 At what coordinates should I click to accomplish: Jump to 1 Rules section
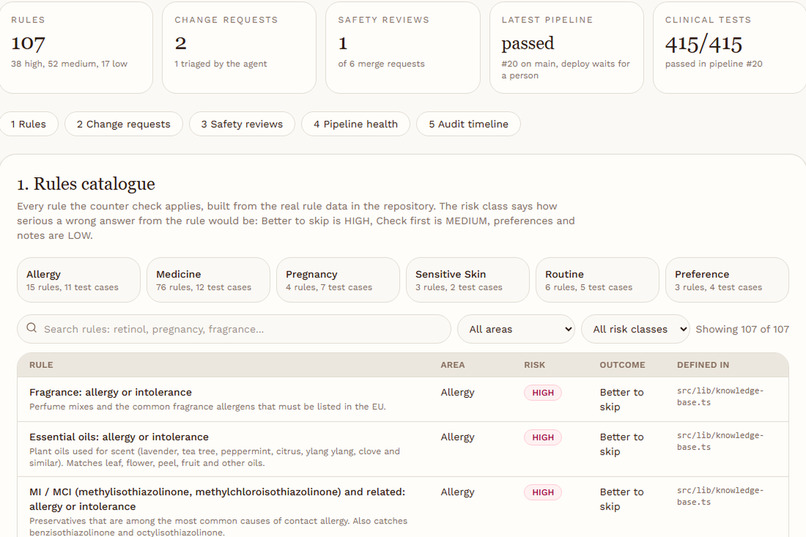coord(28,124)
